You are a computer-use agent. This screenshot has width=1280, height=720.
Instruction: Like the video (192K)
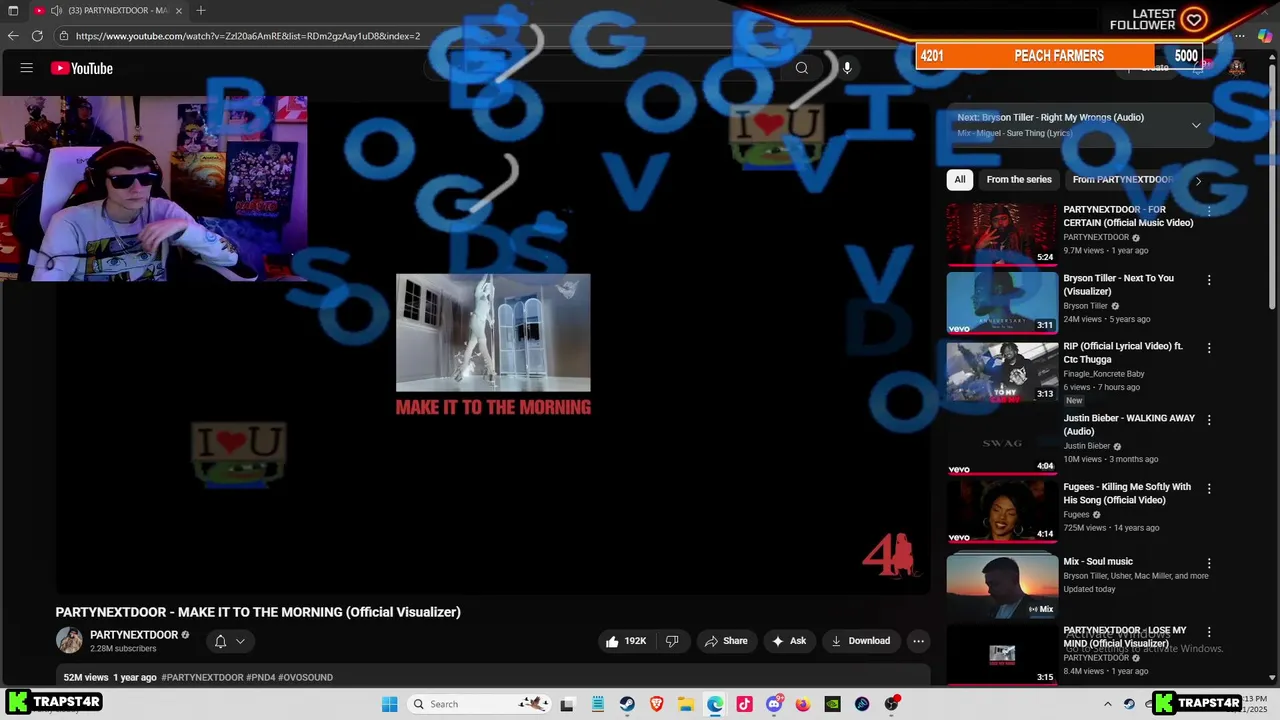(x=625, y=641)
